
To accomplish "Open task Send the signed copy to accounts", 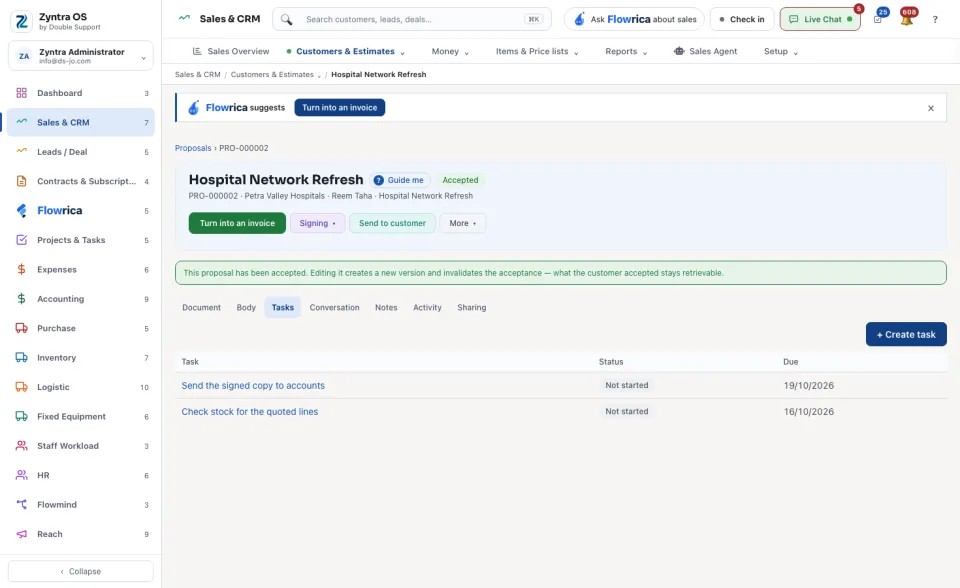I will point(253,385).
